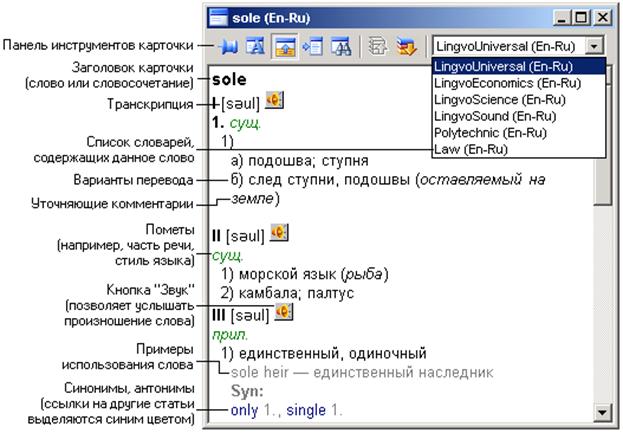623x433 pixels.
Task: Click the greyed previous dictionary card icon
Action: point(377,46)
